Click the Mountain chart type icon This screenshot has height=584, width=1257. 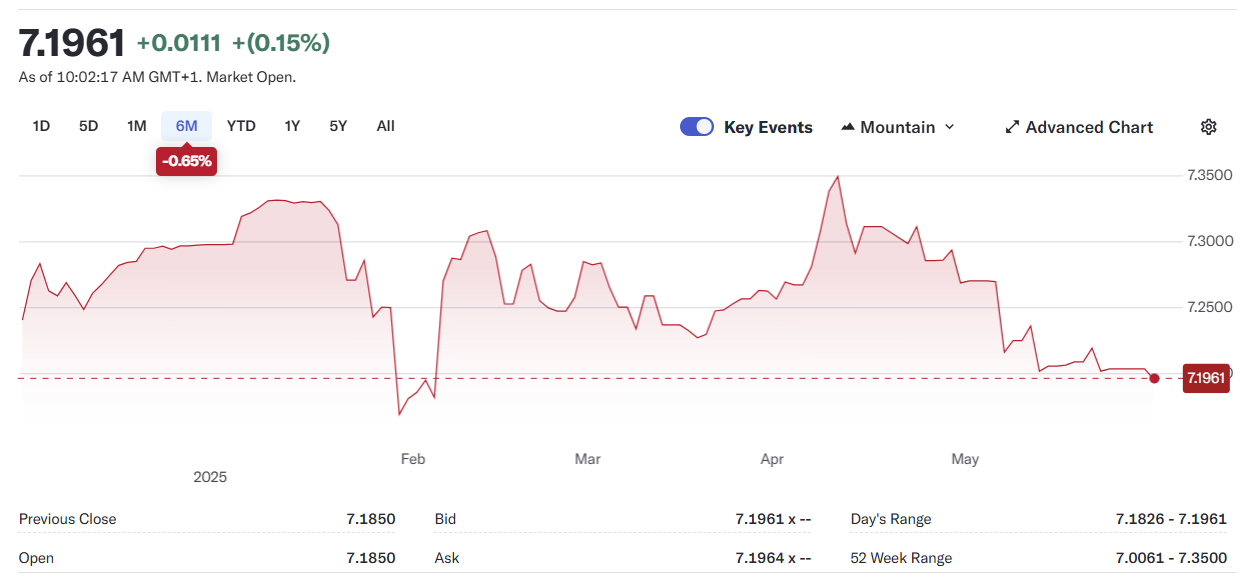(848, 127)
